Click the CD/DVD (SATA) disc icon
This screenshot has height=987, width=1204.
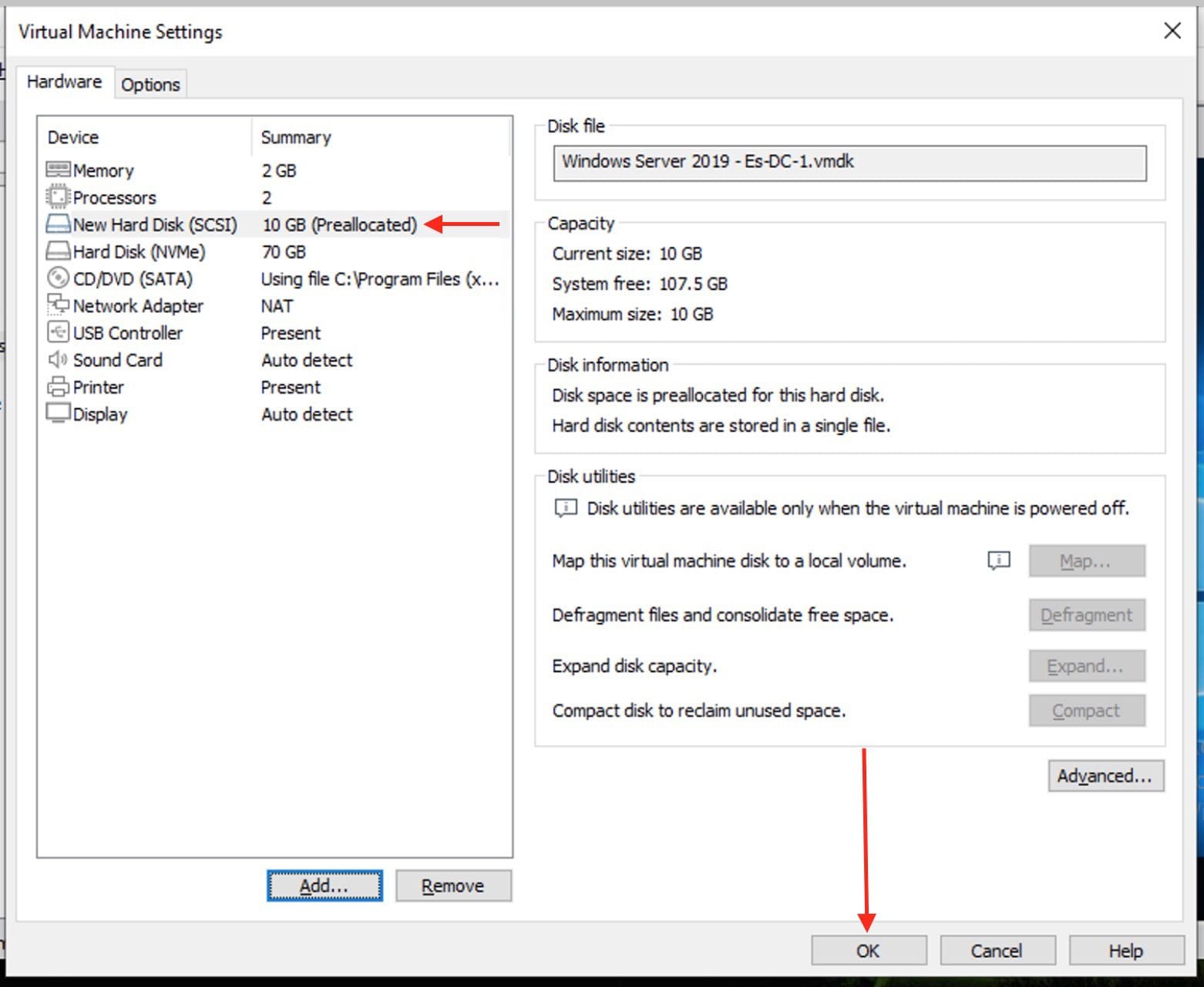click(58, 278)
